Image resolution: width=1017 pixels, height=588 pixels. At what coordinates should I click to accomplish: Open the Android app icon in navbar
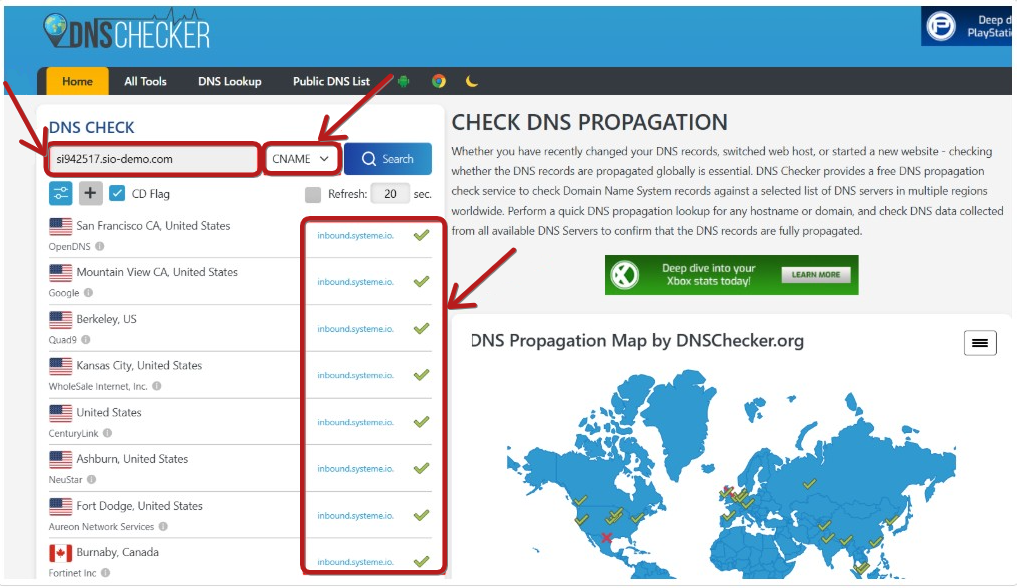click(403, 82)
